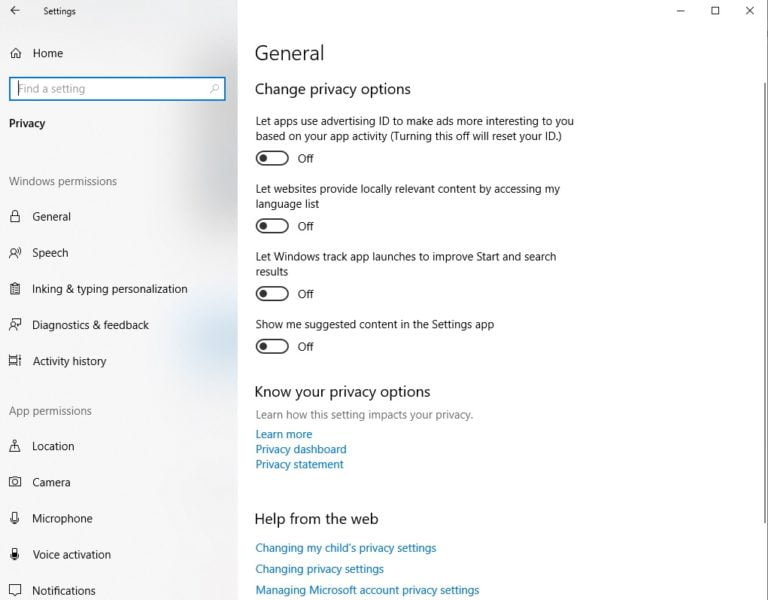Viewport: 768px width, 600px height.
Task: Click the Find a setting search box
Action: 117,89
